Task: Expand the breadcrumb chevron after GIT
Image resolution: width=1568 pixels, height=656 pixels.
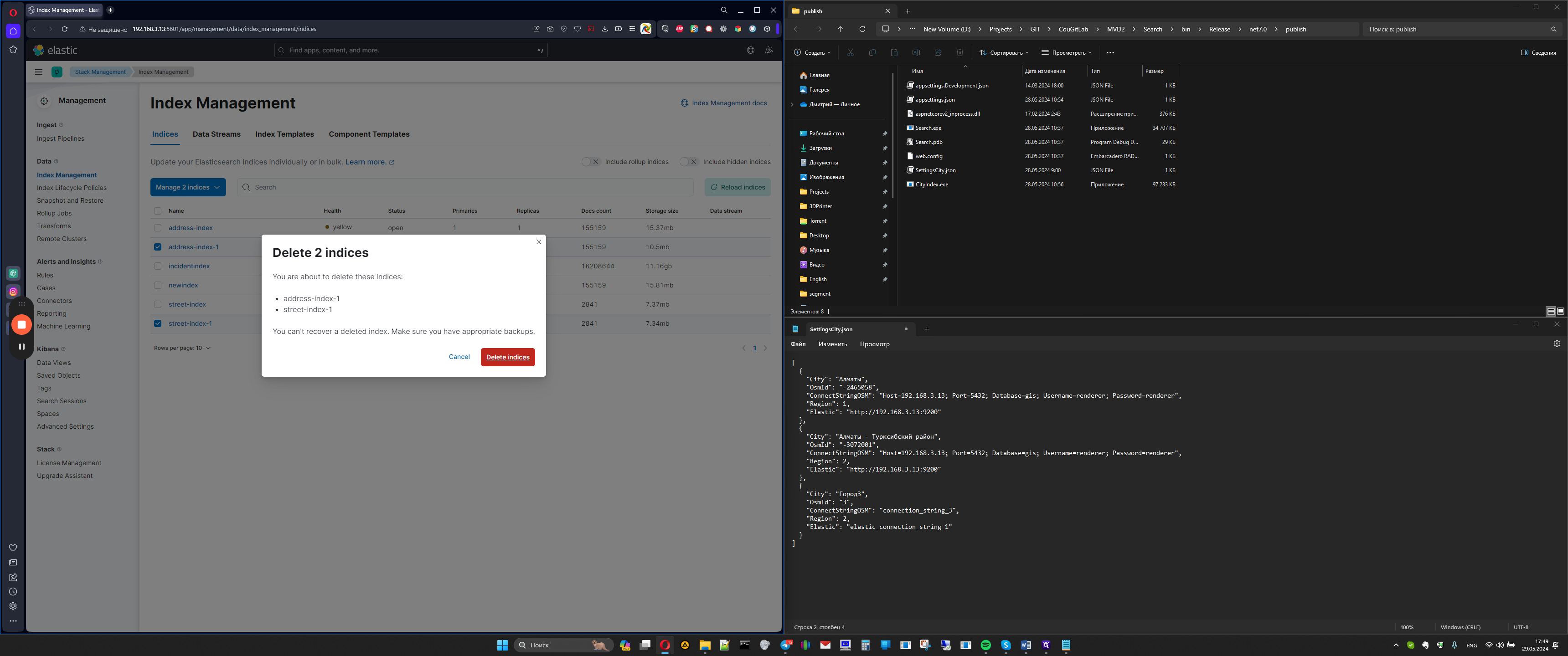Action: point(1049,29)
